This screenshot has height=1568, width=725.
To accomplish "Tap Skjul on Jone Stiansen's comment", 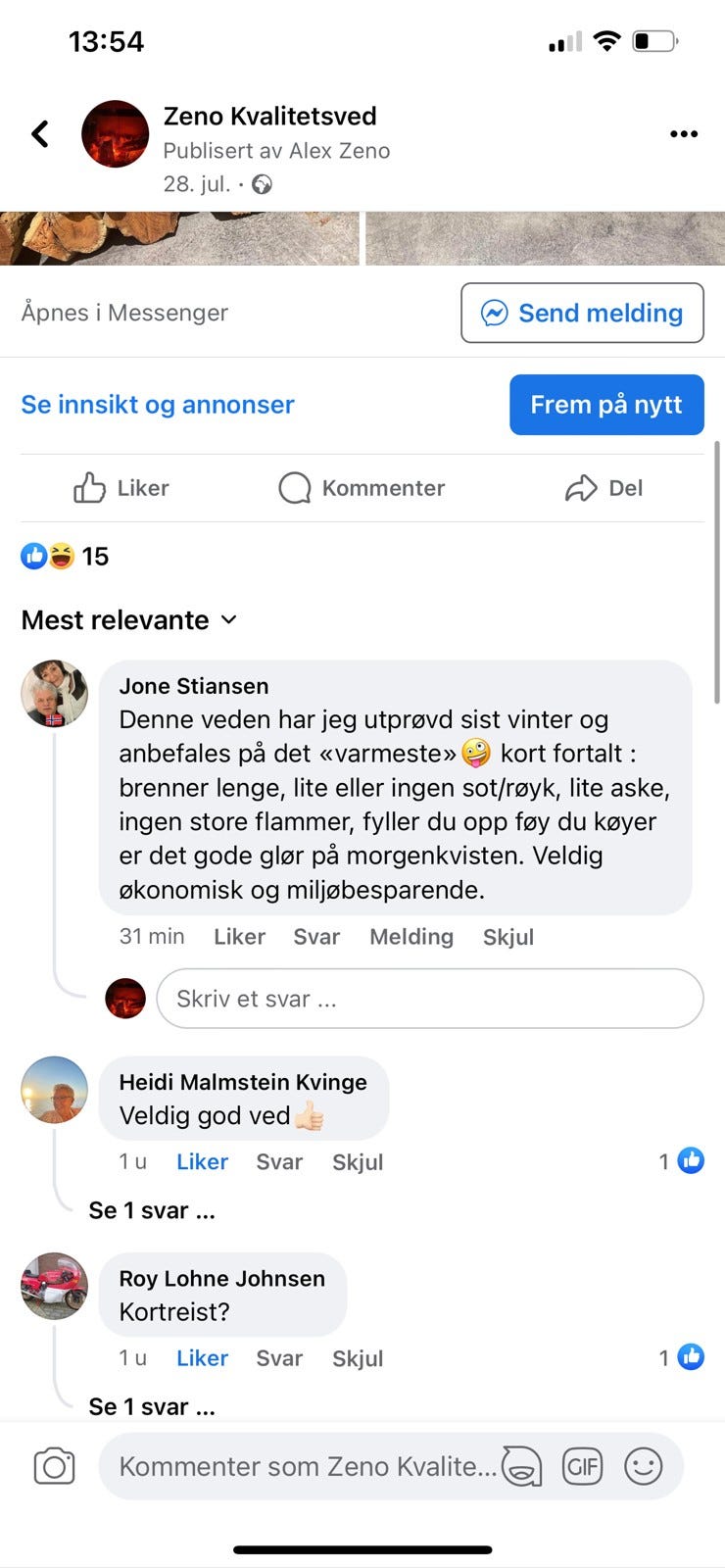I will pos(507,937).
